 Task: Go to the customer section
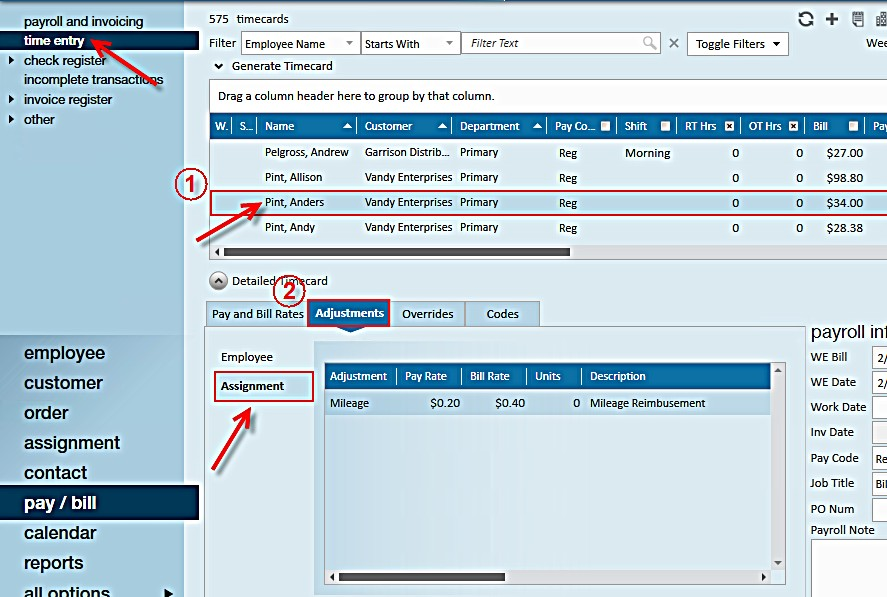tap(63, 383)
